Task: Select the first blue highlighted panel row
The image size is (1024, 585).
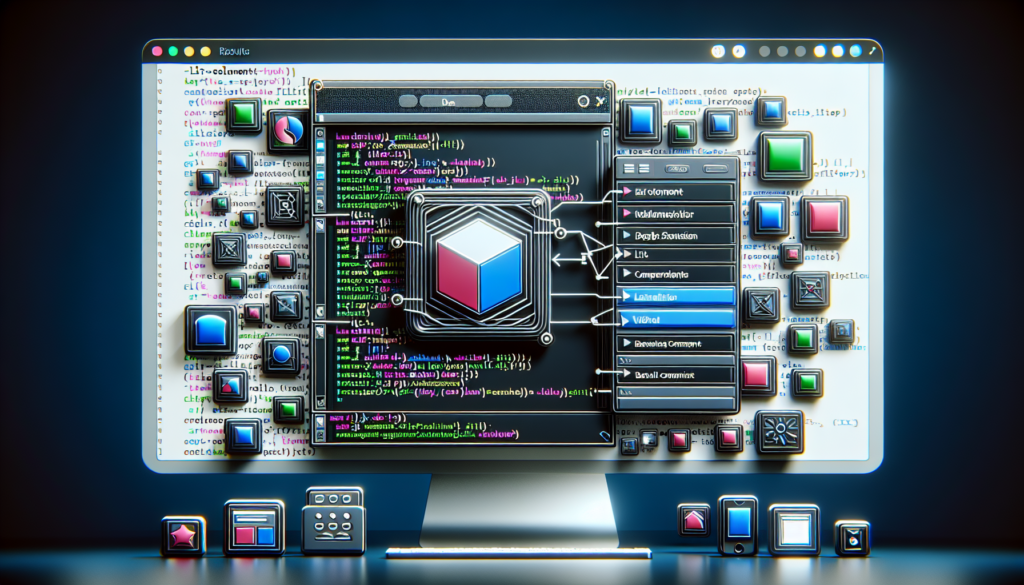Action: 673,296
